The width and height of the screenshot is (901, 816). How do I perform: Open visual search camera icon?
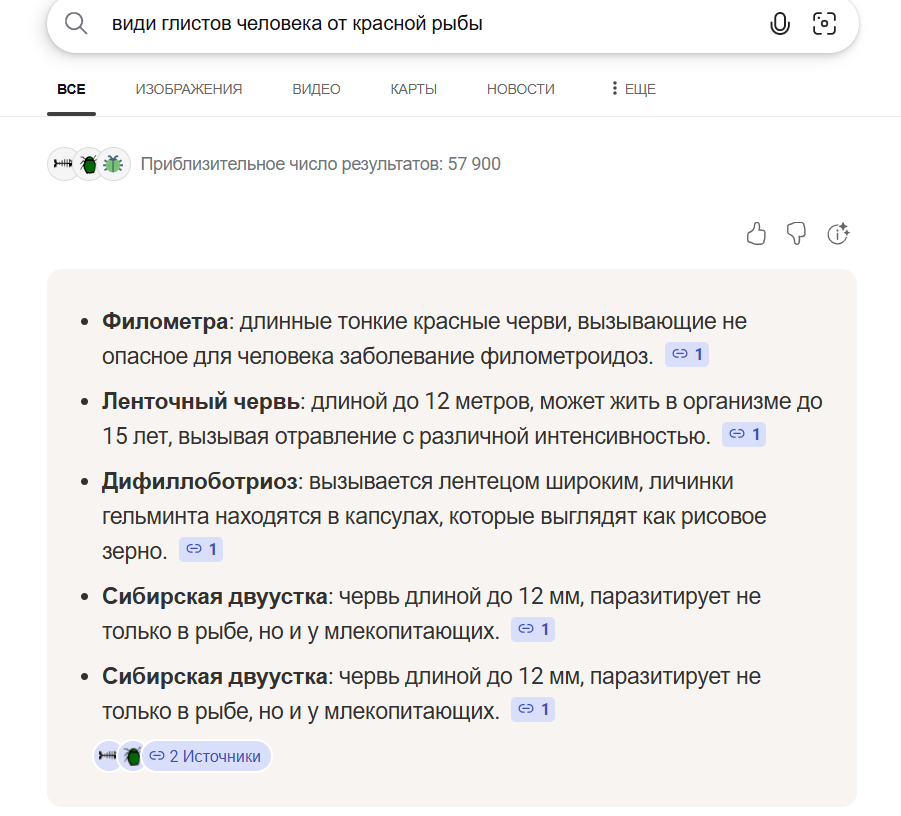[824, 24]
